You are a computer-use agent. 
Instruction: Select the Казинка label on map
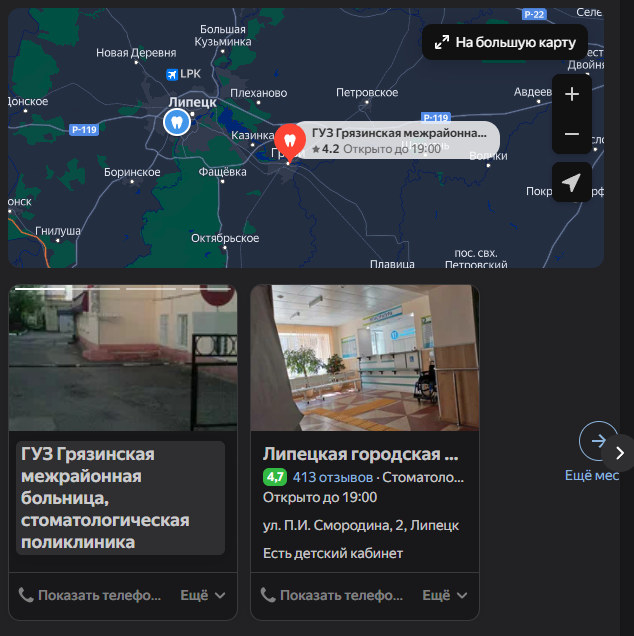coord(252,135)
